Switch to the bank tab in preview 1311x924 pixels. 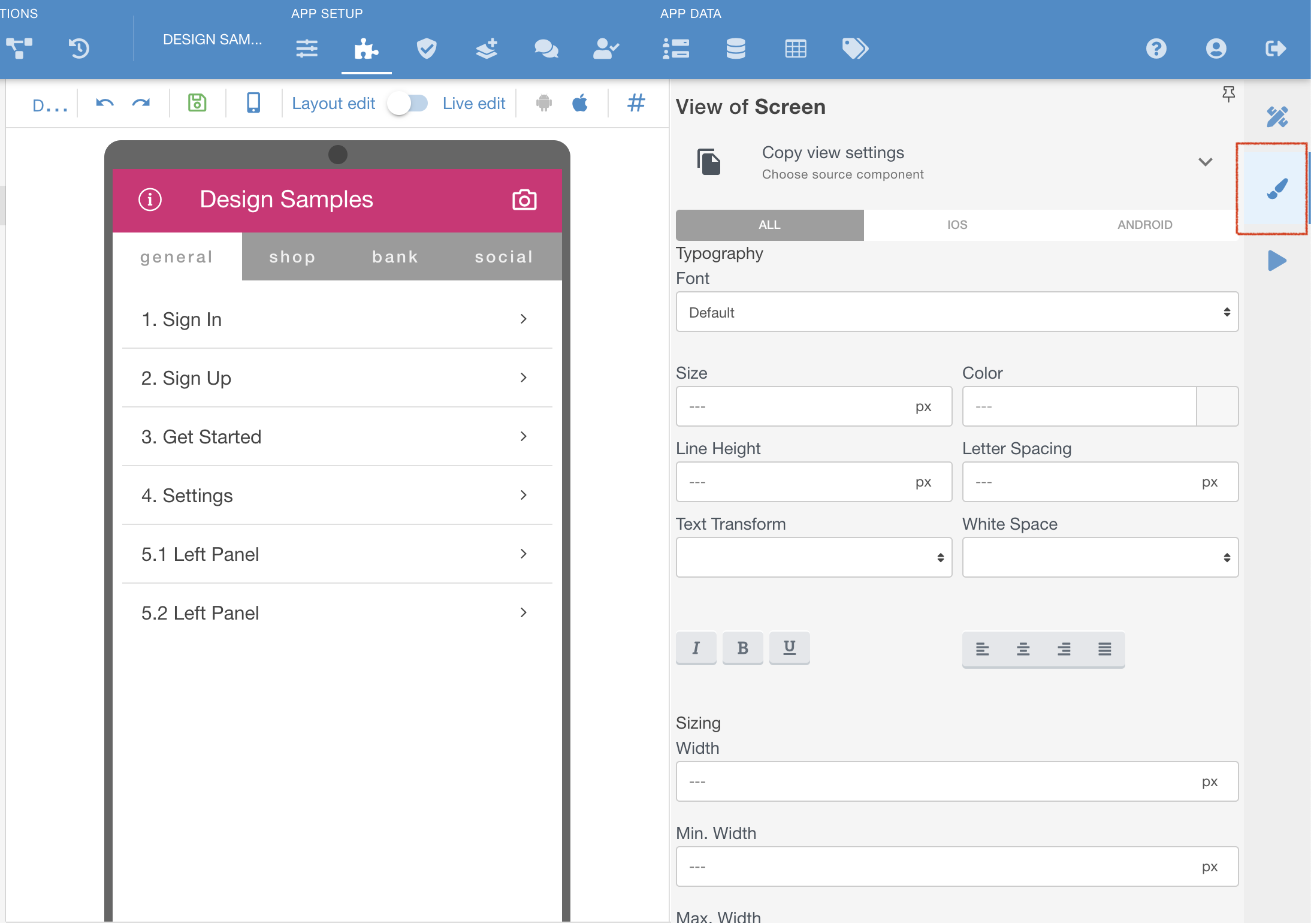395,257
